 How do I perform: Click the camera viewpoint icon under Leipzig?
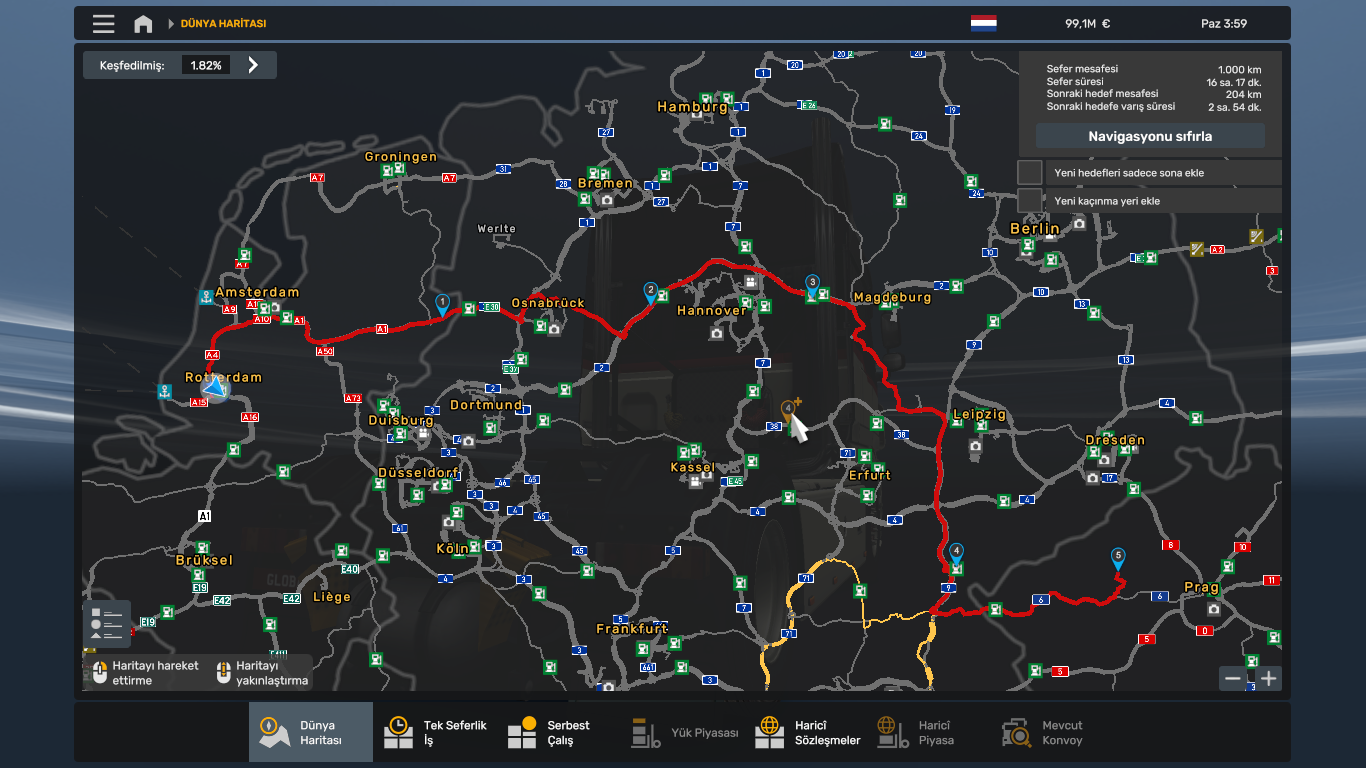click(975, 446)
